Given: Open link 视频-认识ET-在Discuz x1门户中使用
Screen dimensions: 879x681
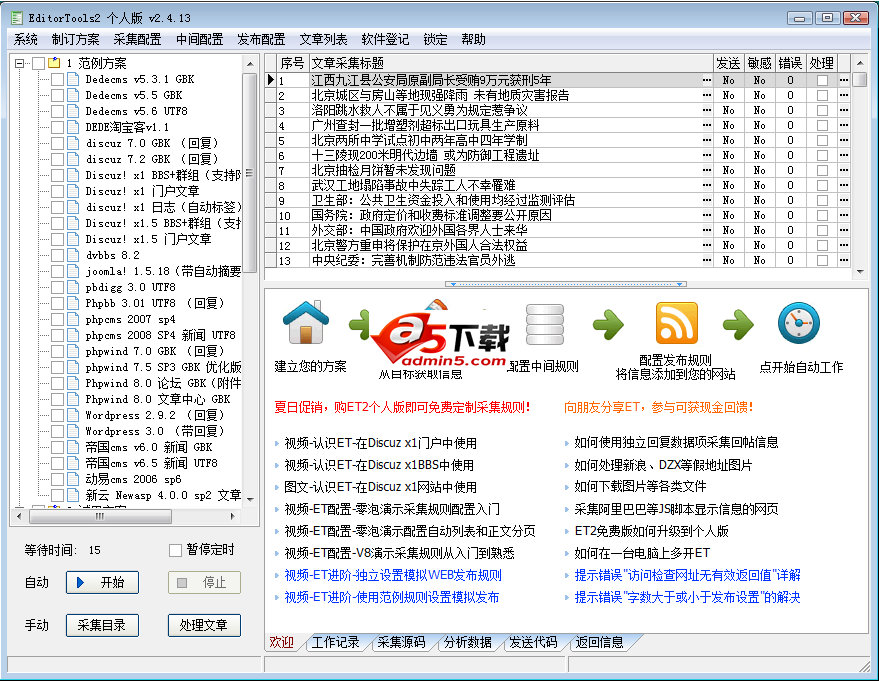Looking at the screenshot, I should [380, 442].
